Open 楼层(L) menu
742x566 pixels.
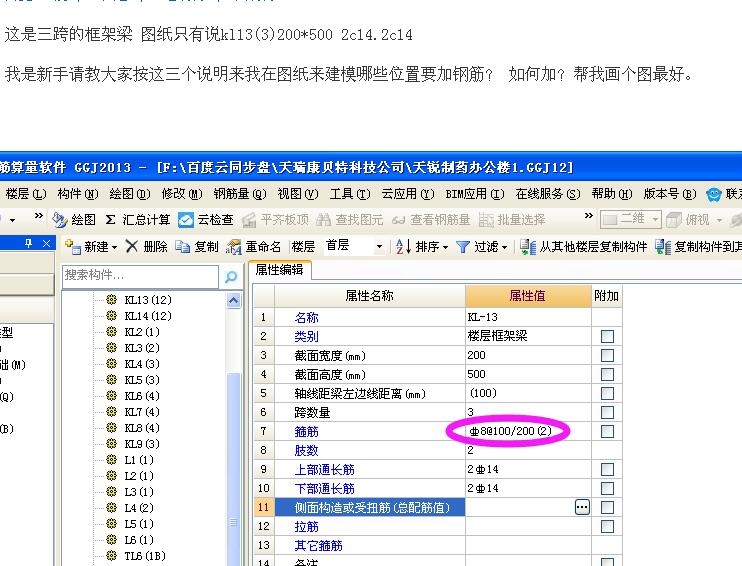(26, 194)
